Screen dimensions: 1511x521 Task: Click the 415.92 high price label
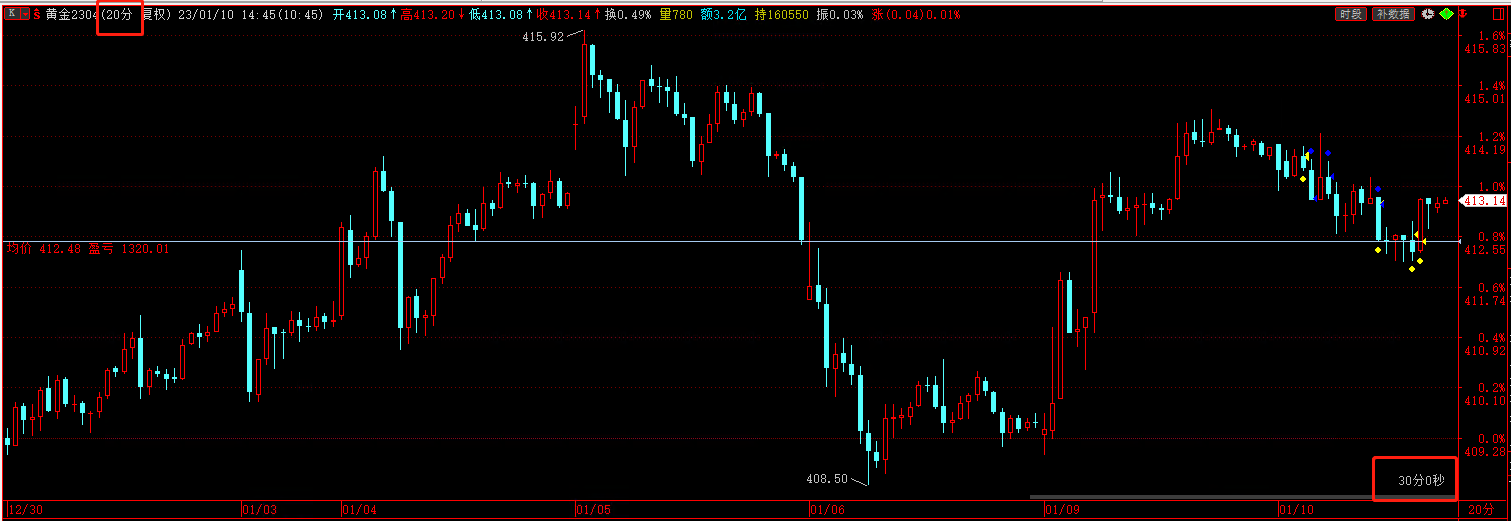pos(543,36)
